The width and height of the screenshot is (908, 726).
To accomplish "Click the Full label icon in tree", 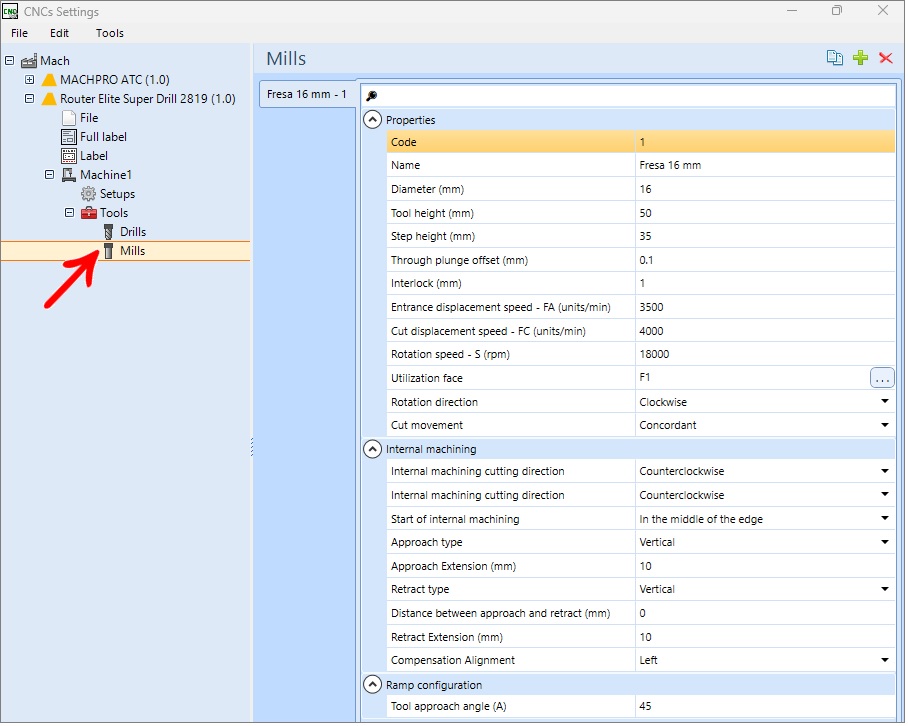I will tap(69, 137).
